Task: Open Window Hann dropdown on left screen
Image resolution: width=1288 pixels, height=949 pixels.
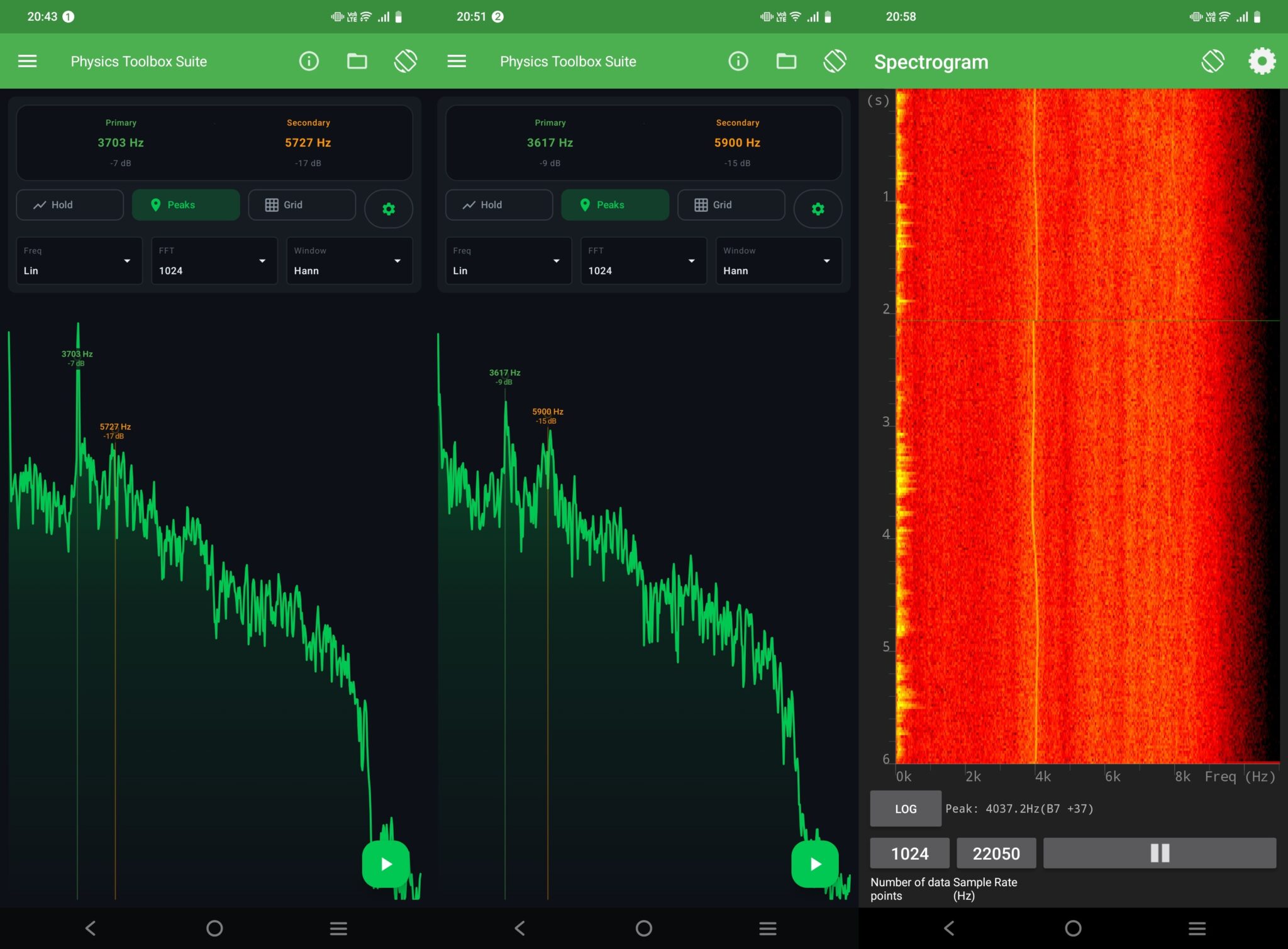Action: pyautogui.click(x=349, y=261)
